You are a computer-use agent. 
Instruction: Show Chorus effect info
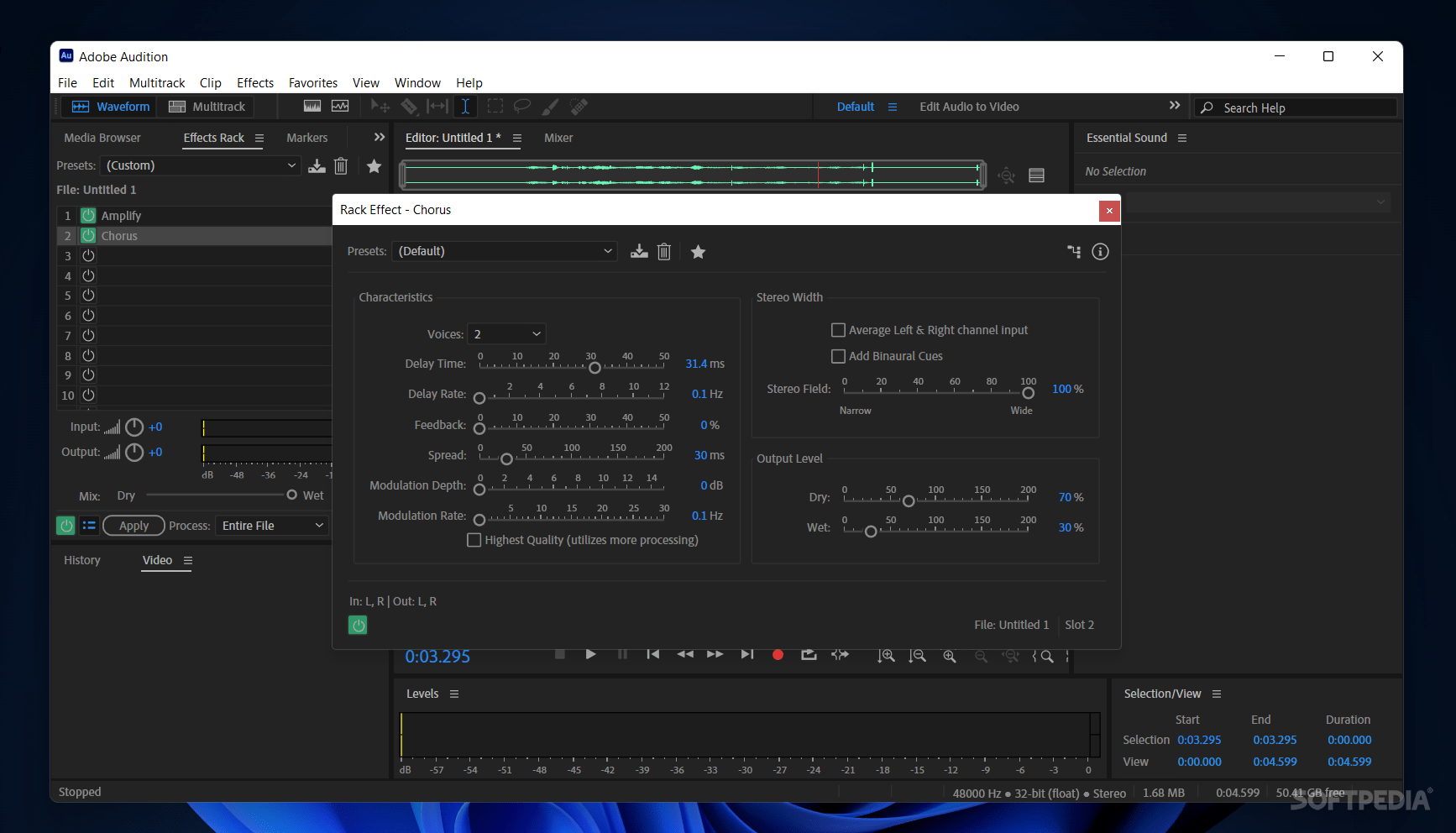(x=1100, y=252)
